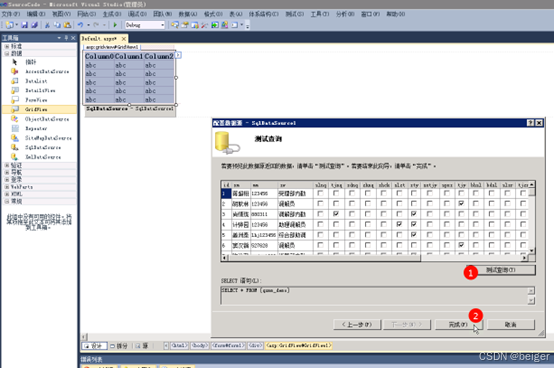Click results grid scroll right arrow

coord(525,258)
